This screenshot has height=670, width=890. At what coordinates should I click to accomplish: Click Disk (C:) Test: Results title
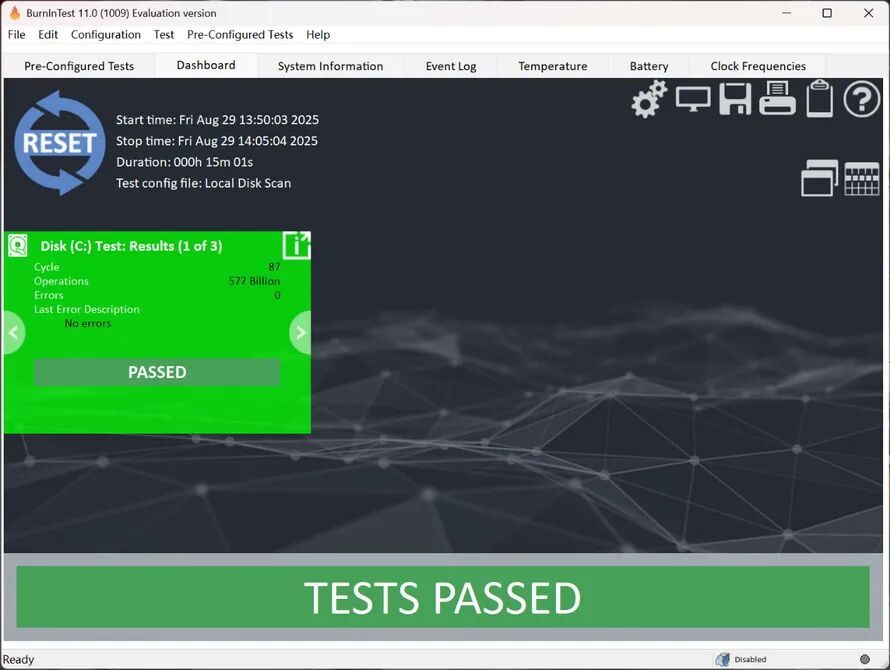click(131, 246)
